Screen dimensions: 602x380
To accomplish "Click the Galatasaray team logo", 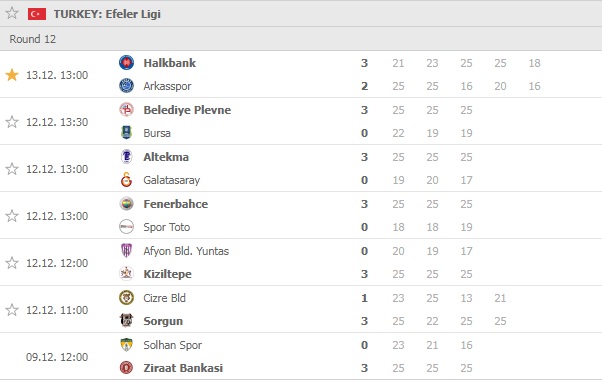I will (x=126, y=180).
